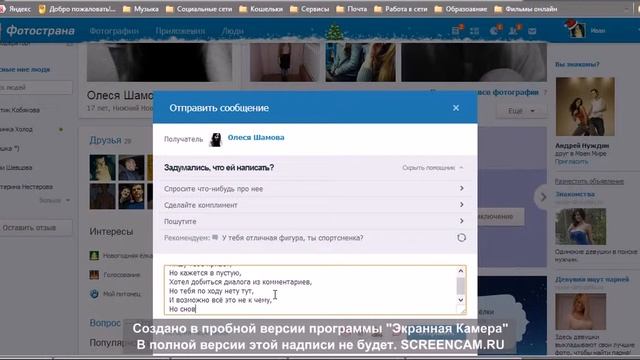Open Холод friend in left sidebar
This screenshot has width=640, height=360.
click(x=16, y=129)
